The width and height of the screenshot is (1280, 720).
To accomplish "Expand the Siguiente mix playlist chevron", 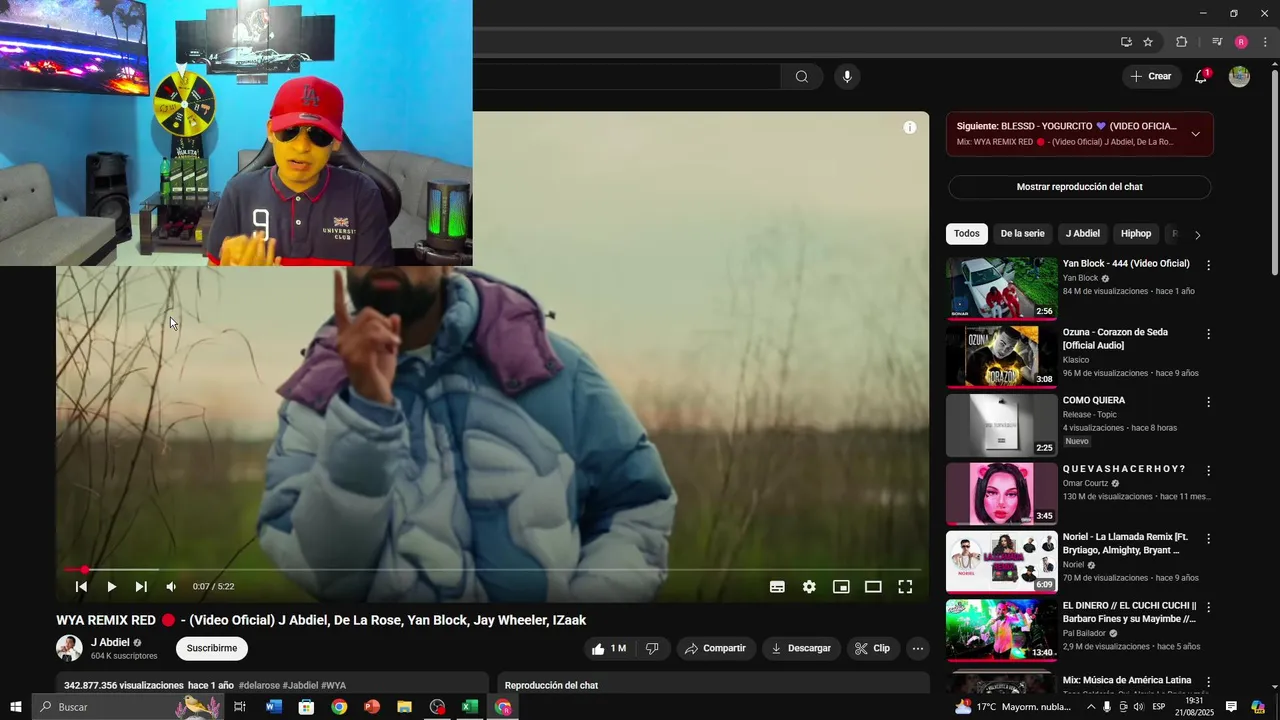I will tap(1195, 134).
